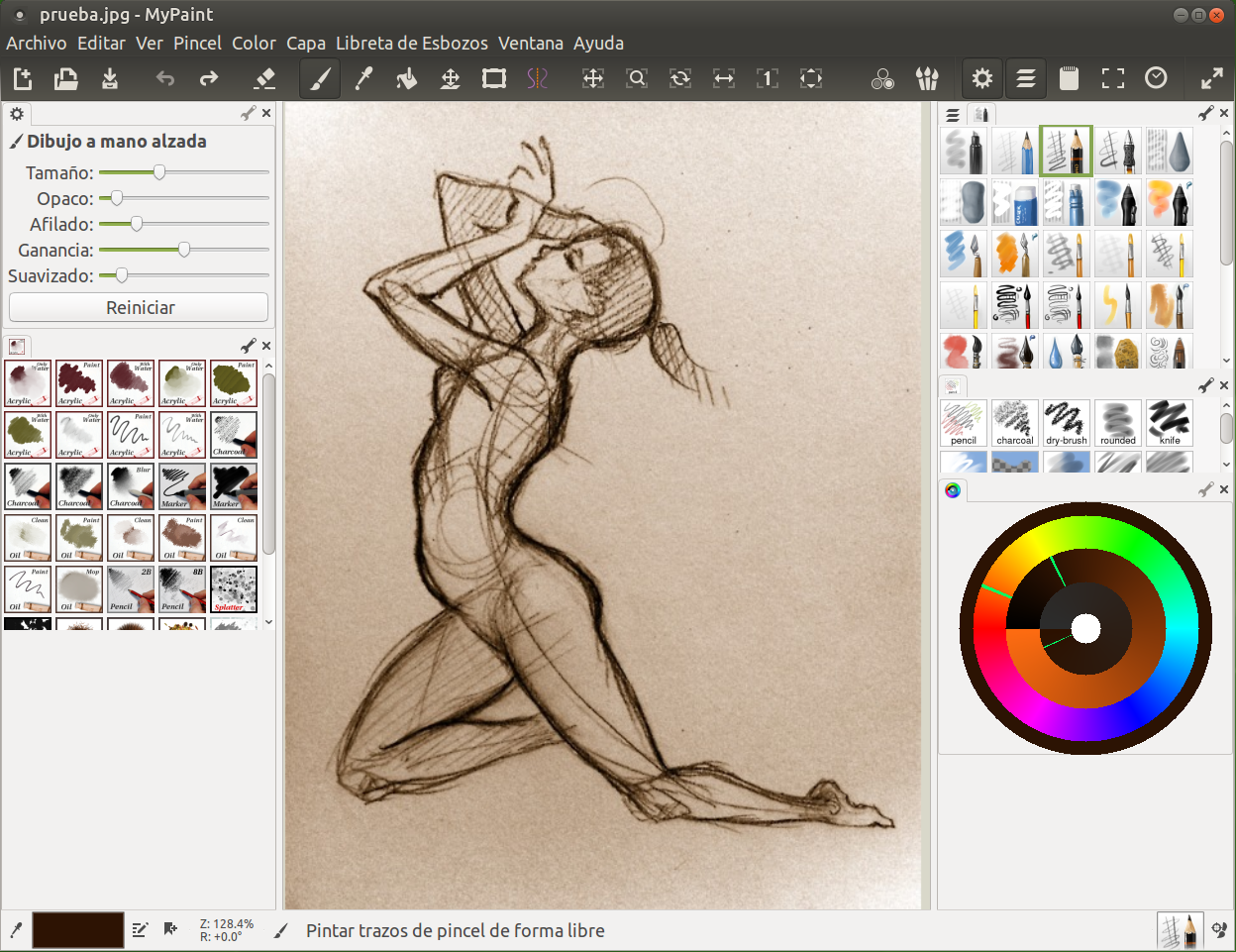The width and height of the screenshot is (1236, 952).
Task: Click the save document icon
Action: (x=110, y=79)
